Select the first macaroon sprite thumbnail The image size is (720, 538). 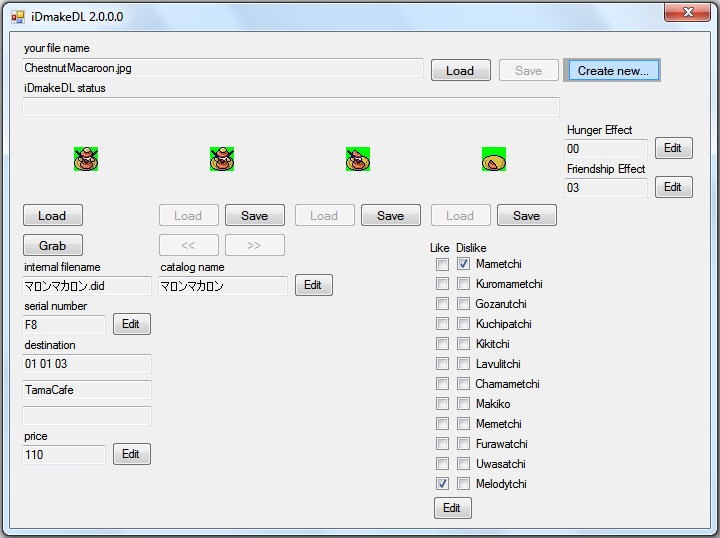tap(86, 159)
